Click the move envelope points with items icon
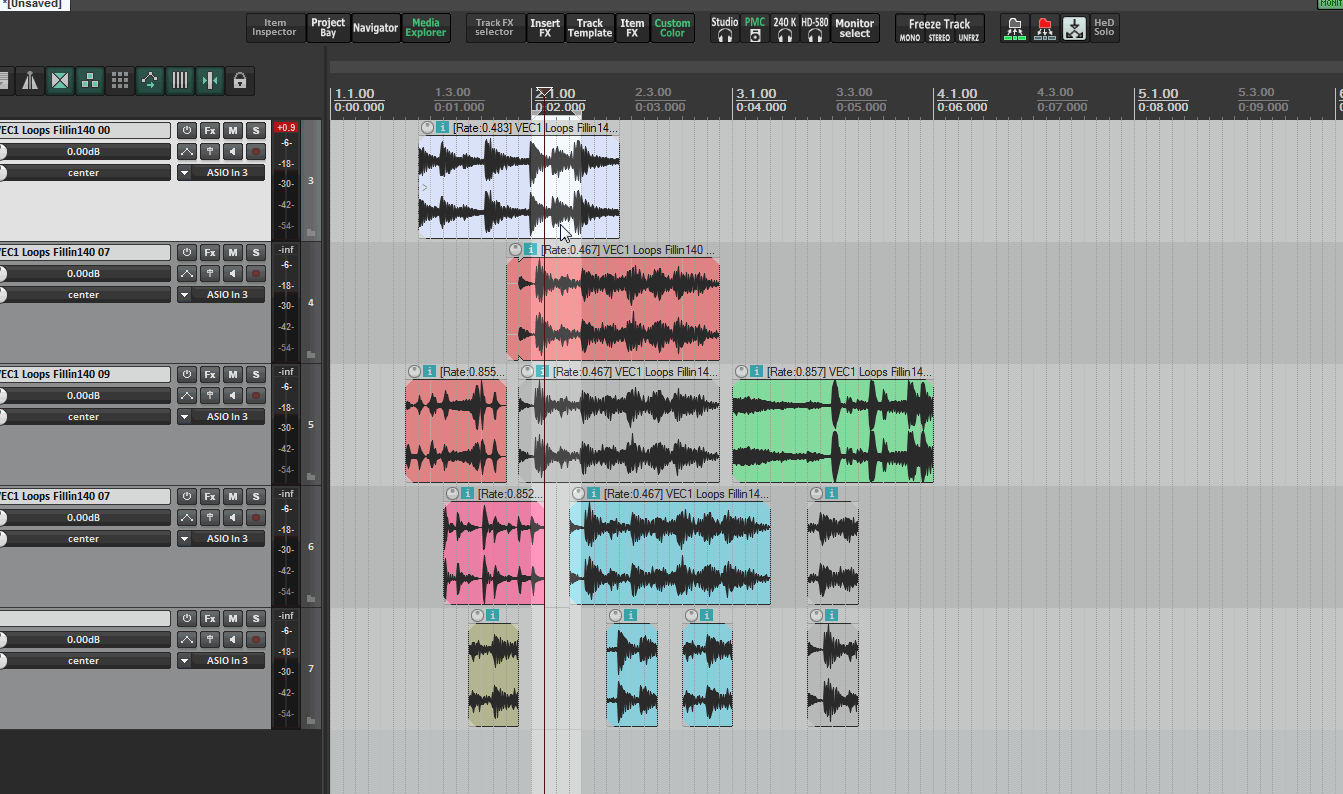The image size is (1343, 794). pos(150,81)
